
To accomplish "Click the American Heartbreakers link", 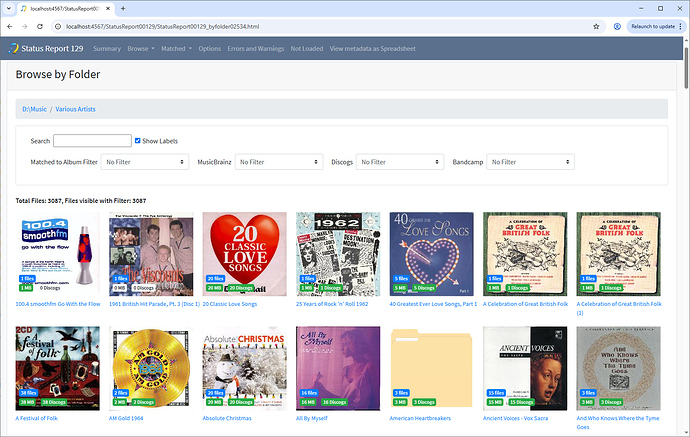I will 420,418.
